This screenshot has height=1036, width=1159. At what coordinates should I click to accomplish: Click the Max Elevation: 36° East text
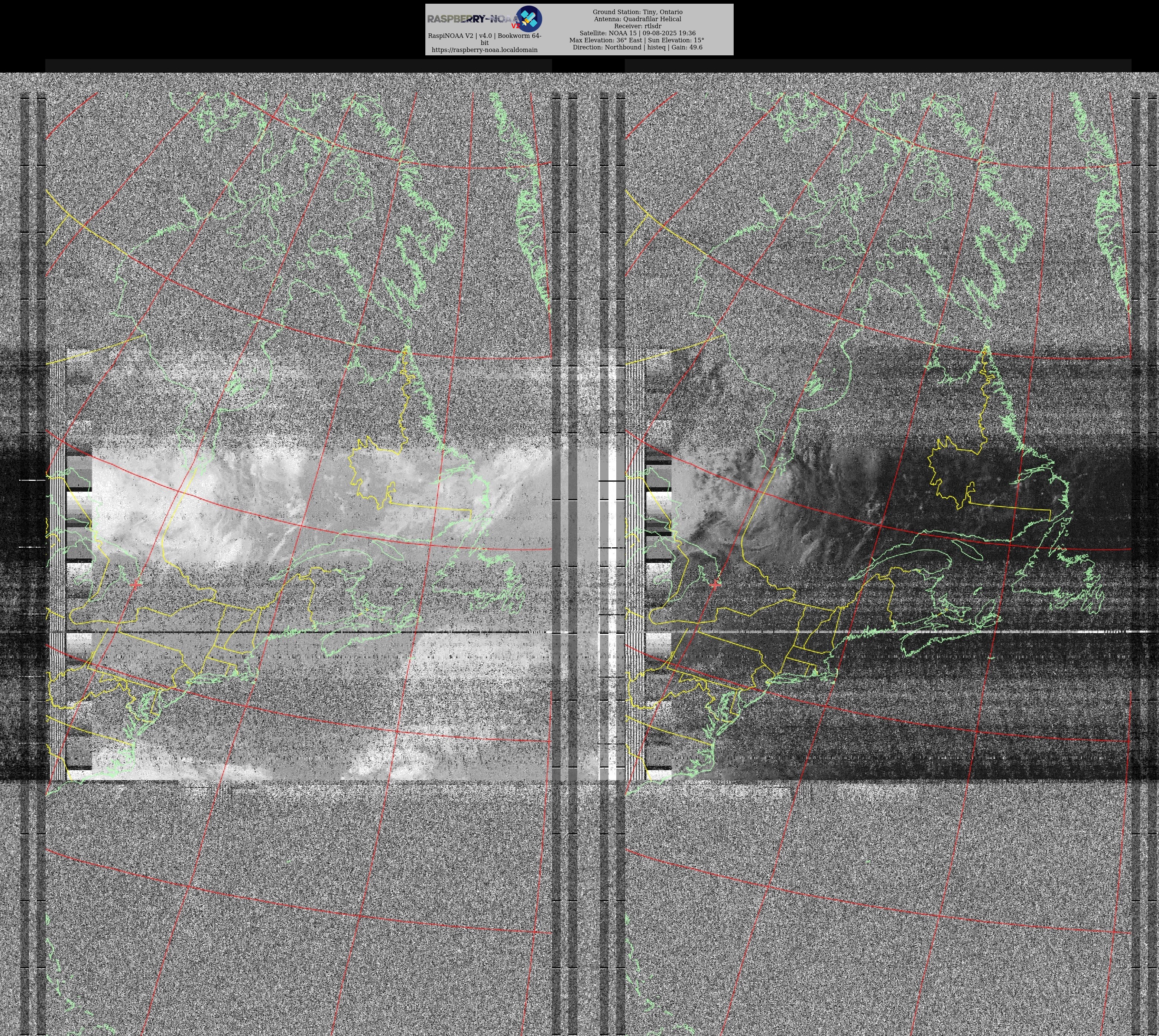(606, 40)
